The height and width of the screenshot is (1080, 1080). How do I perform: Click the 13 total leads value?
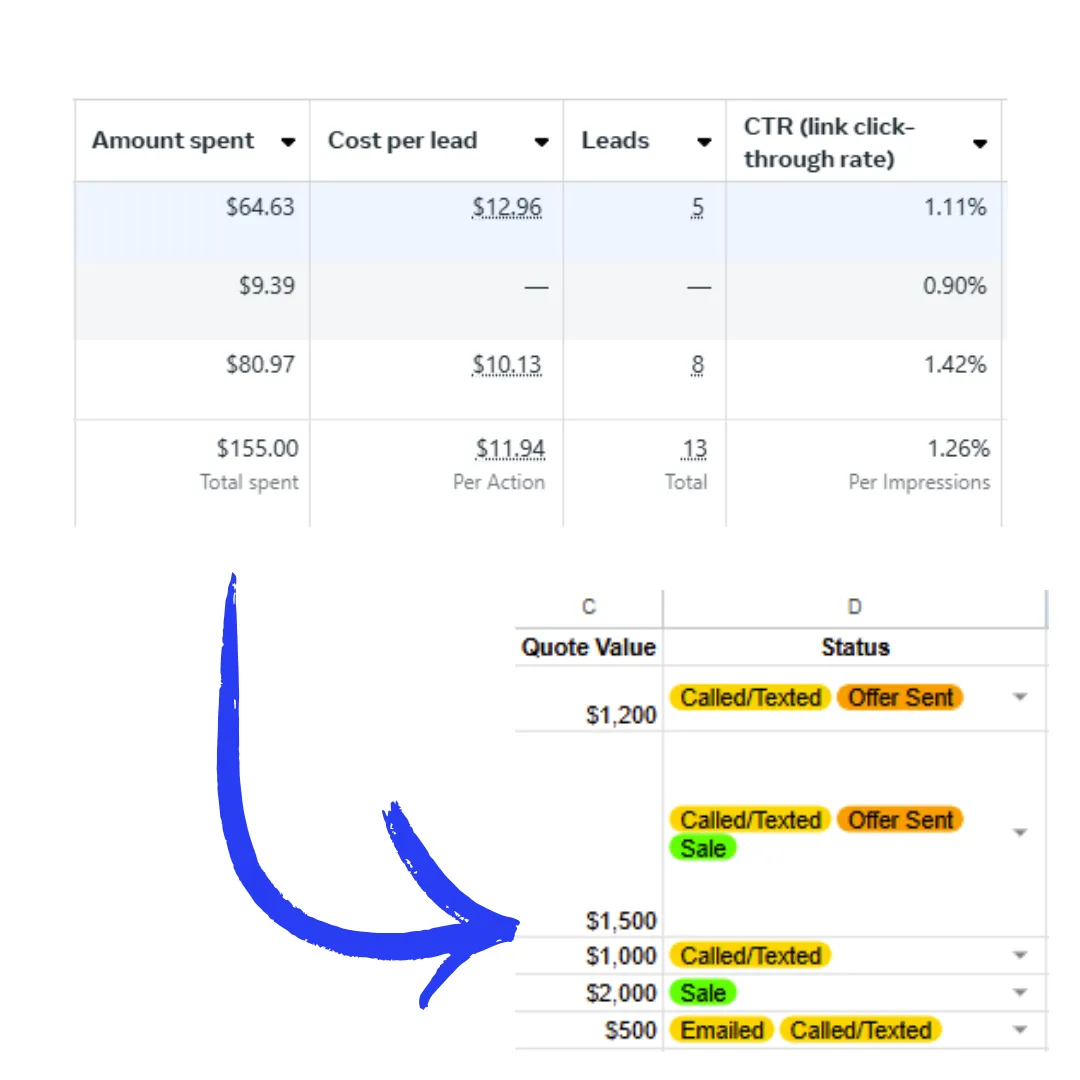tap(694, 448)
